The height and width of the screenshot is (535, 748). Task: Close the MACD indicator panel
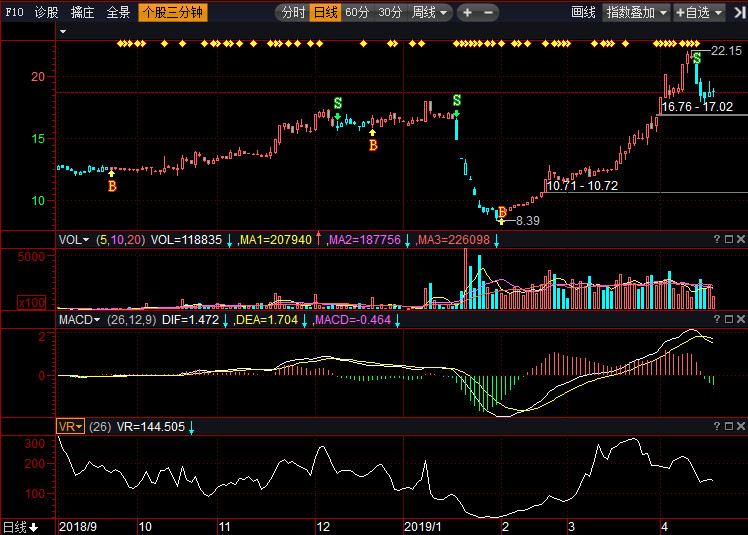740,320
